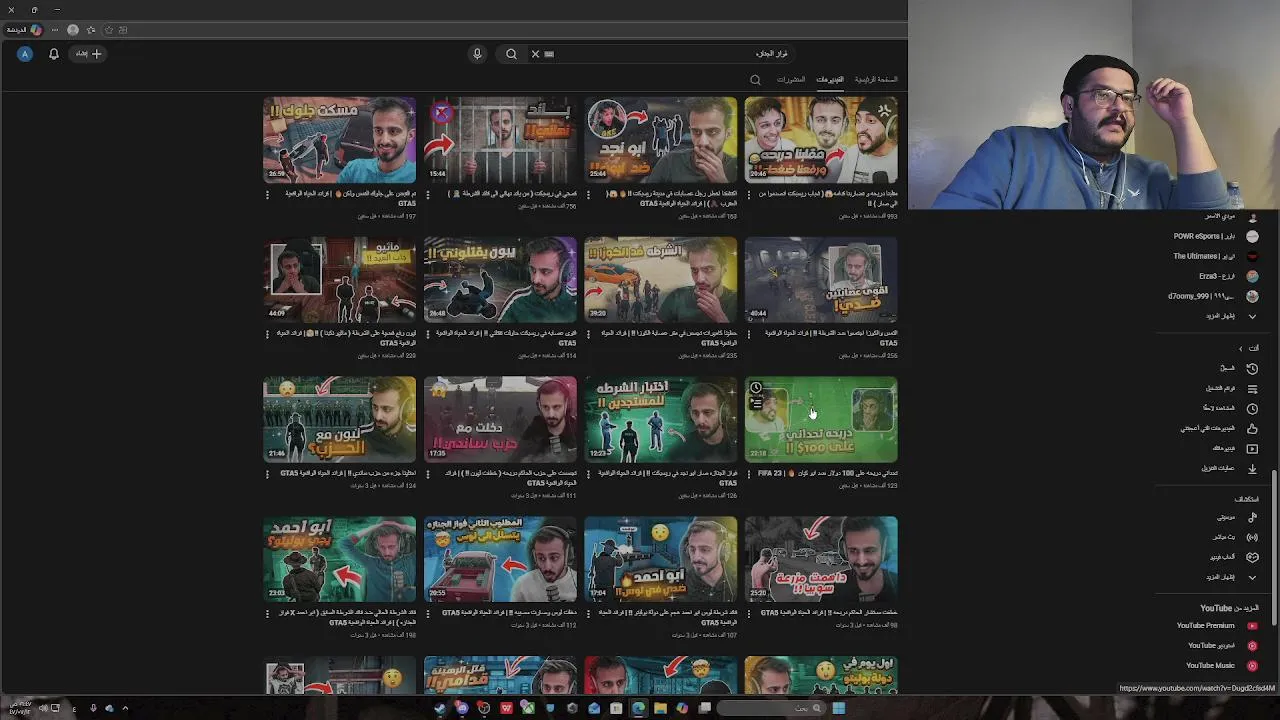Open the notifications bell
The height and width of the screenshot is (720, 1280).
(x=54, y=54)
